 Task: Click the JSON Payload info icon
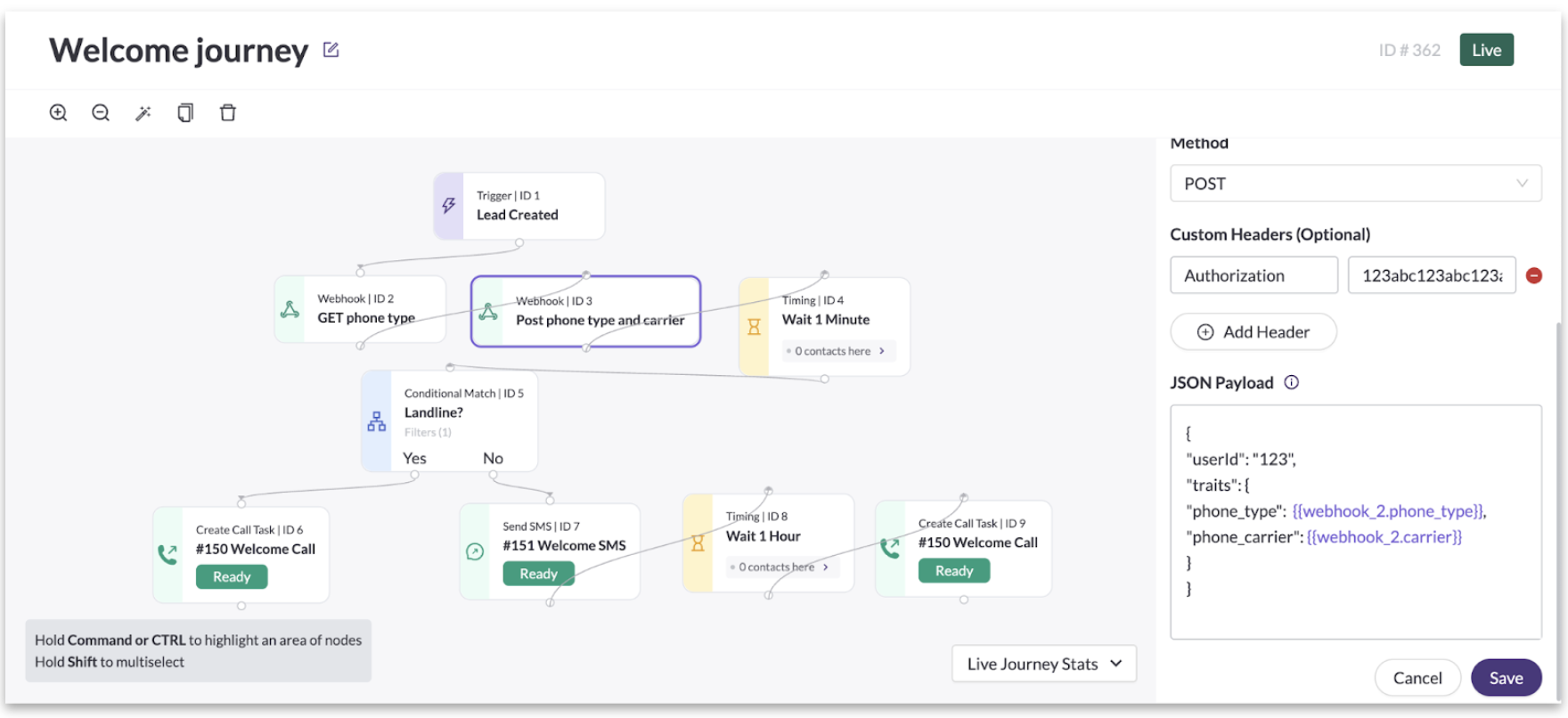1291,382
